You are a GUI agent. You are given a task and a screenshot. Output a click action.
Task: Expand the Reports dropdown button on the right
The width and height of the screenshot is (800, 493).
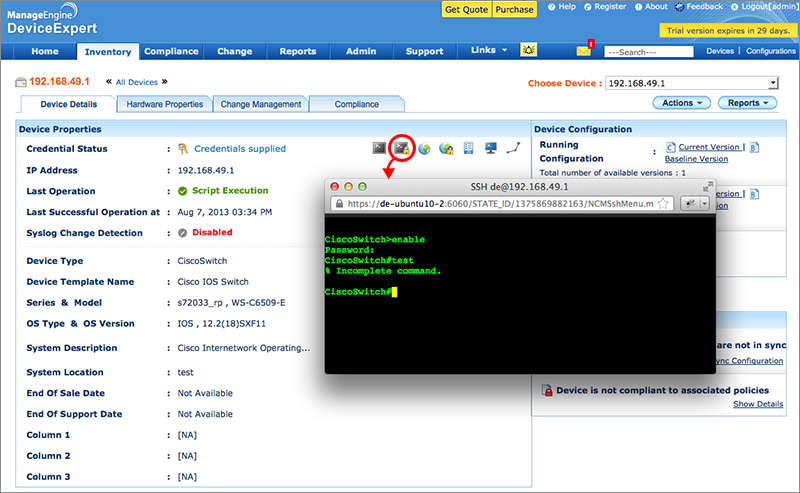point(747,103)
